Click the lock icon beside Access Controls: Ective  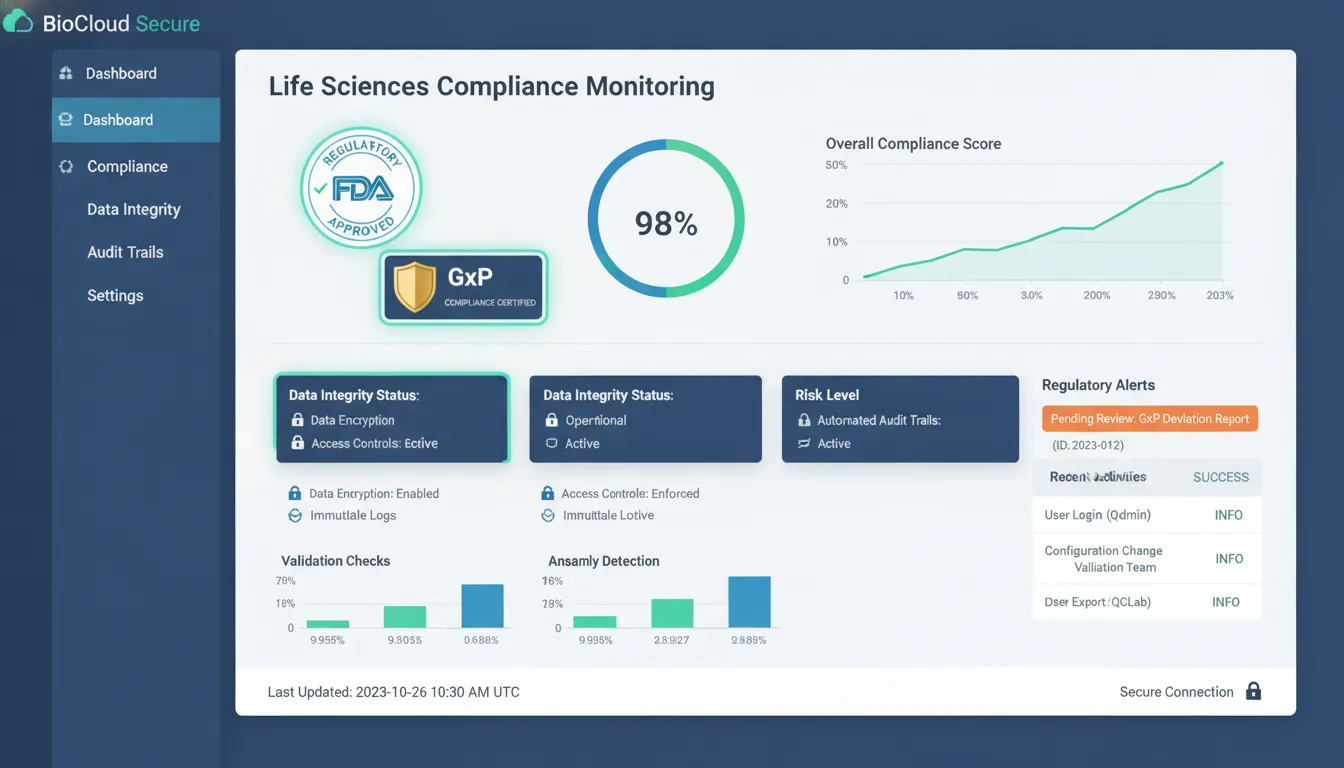pos(297,443)
